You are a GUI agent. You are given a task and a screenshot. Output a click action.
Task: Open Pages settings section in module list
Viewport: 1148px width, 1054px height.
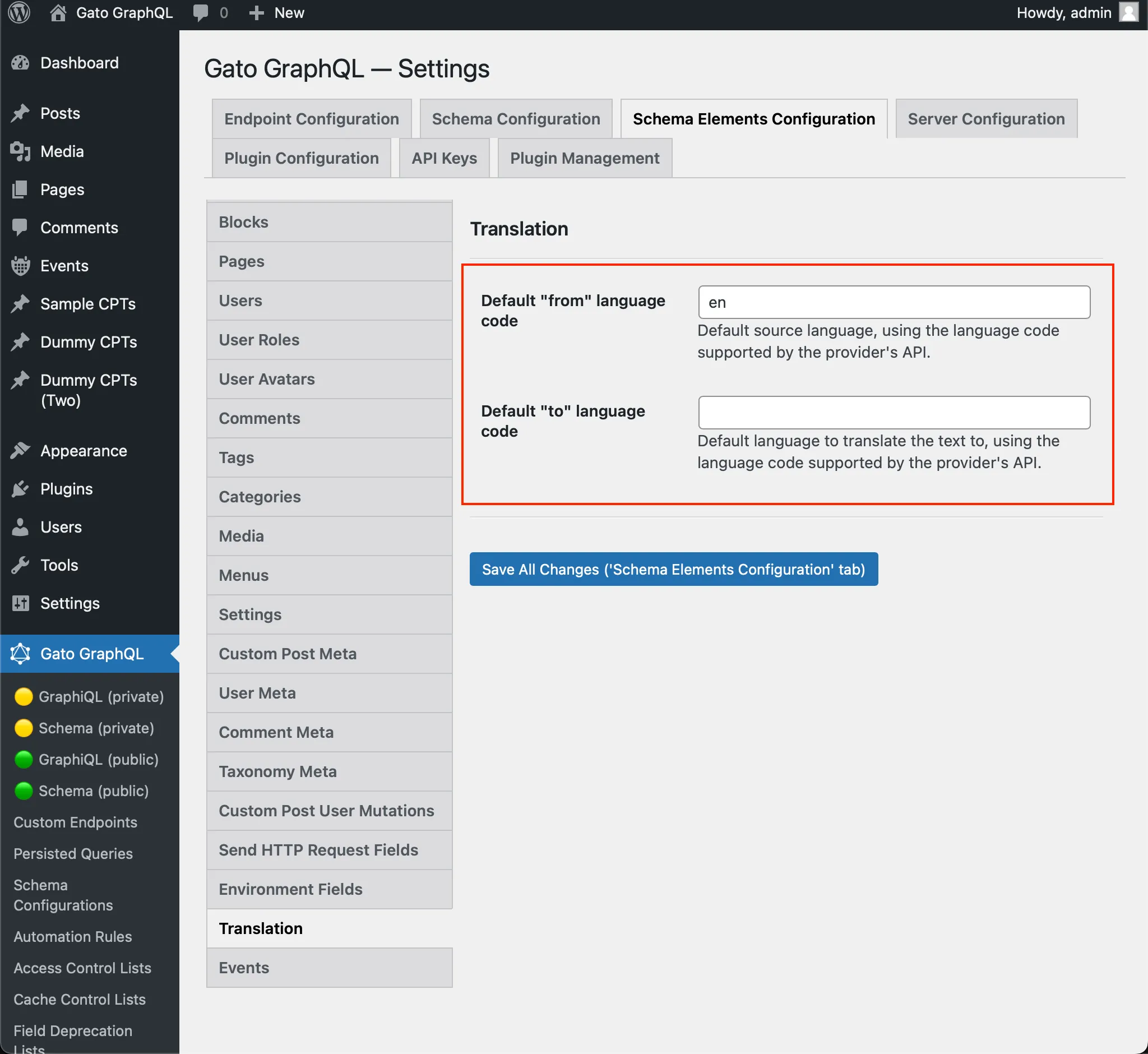[x=330, y=261]
